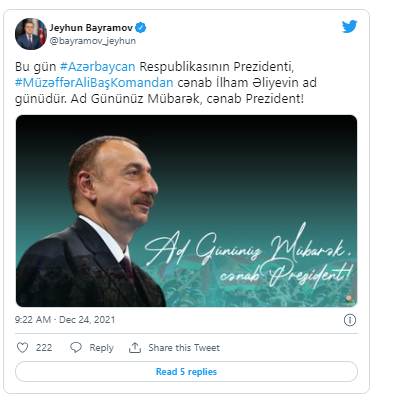Screen dimensions: 394x419
Task: Open the tweet info circle icon
Action: click(350, 320)
